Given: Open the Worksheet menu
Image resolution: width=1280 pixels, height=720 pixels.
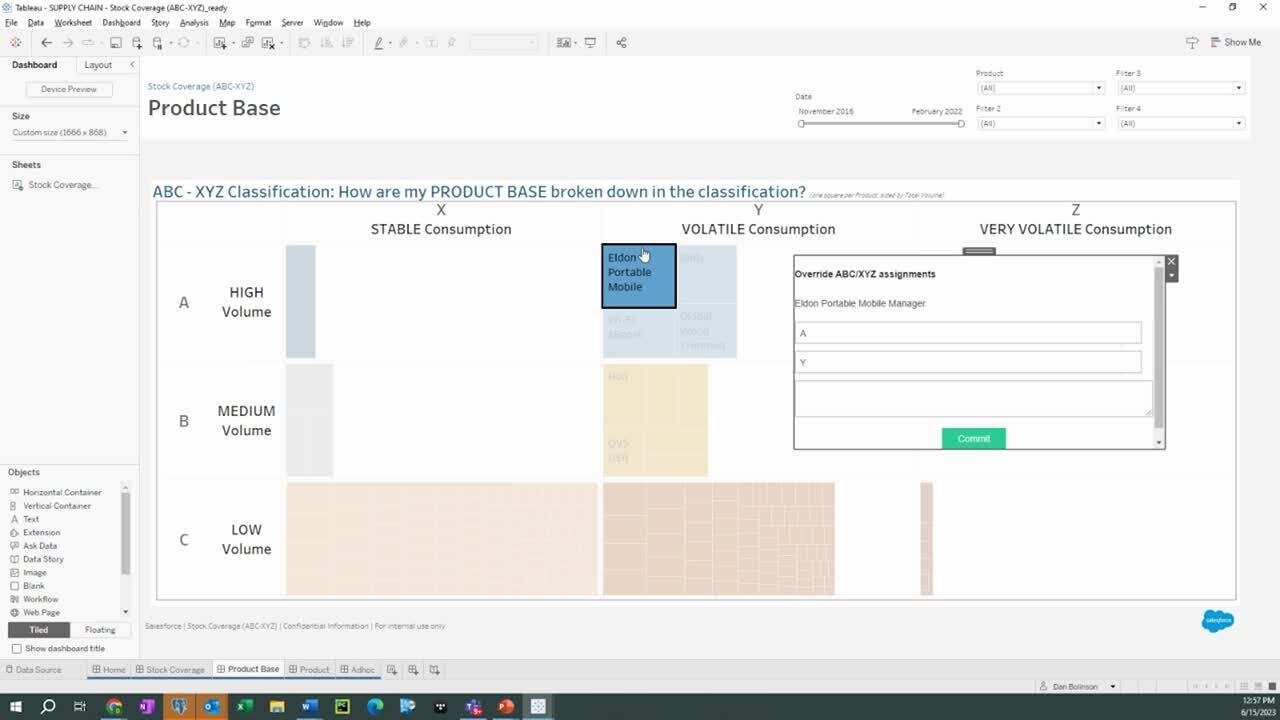Looking at the screenshot, I should pos(73,22).
